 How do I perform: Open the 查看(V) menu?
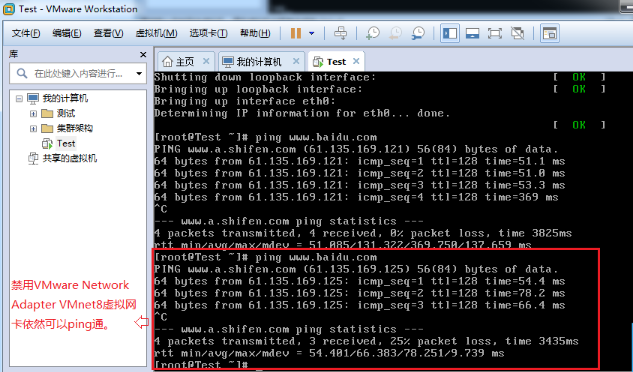pos(108,33)
